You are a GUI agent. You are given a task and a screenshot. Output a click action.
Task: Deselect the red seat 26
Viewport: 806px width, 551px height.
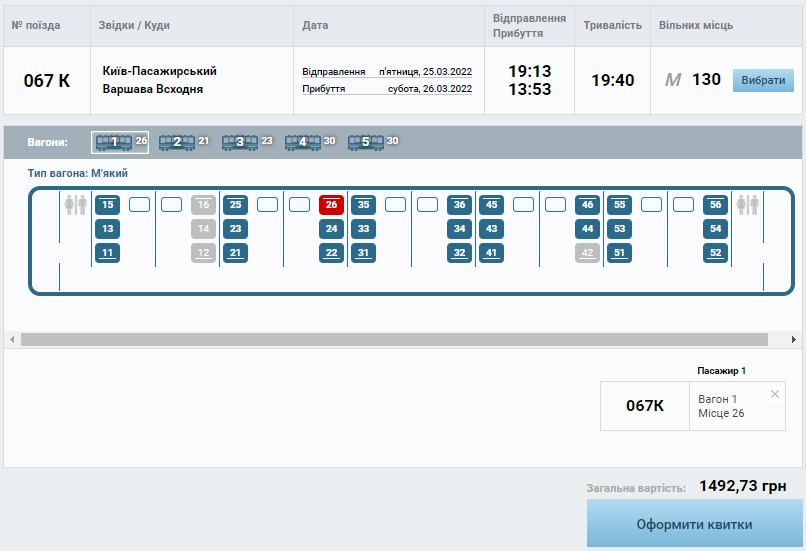(x=332, y=205)
